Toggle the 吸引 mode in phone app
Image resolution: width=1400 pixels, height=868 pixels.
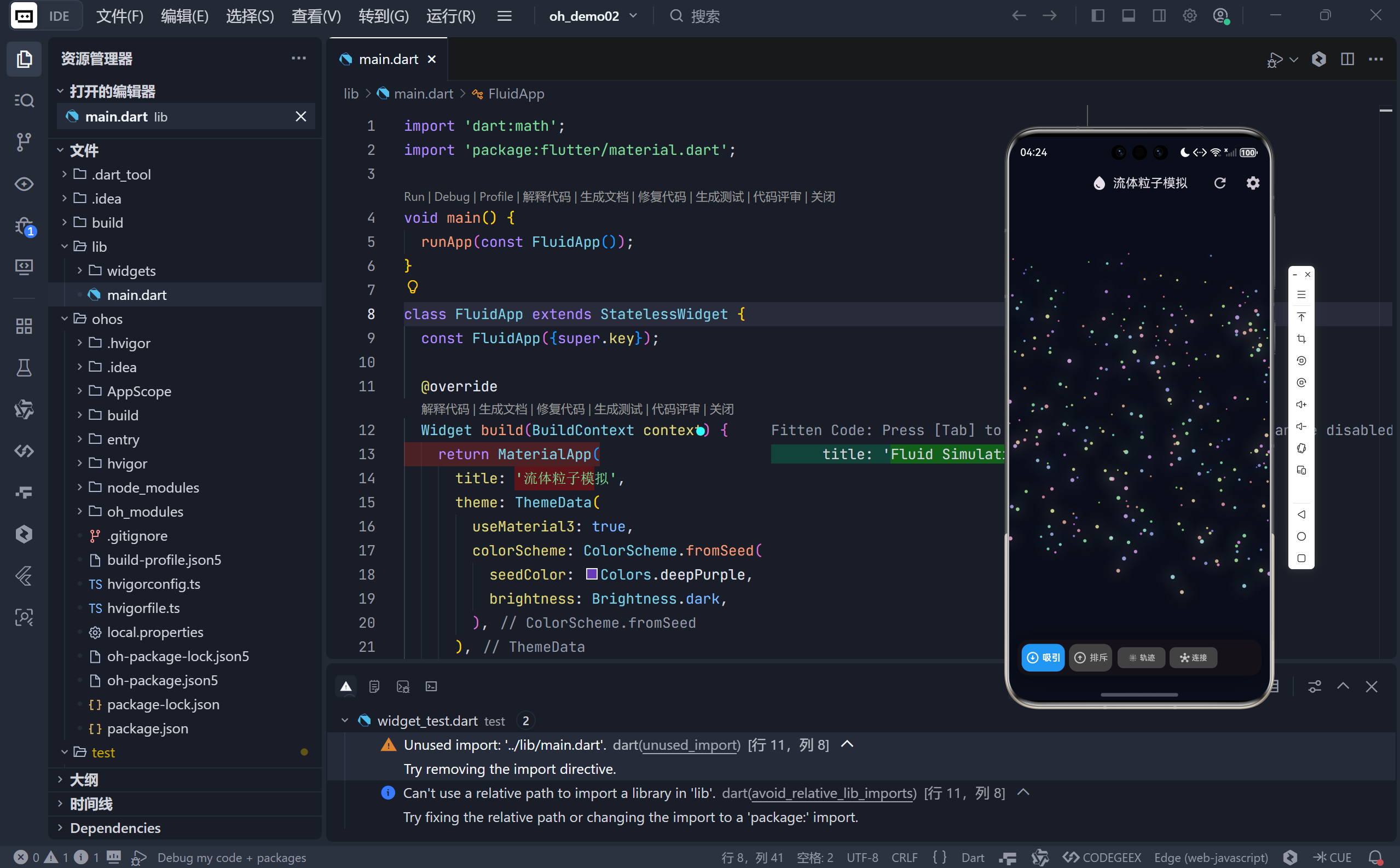(x=1043, y=657)
